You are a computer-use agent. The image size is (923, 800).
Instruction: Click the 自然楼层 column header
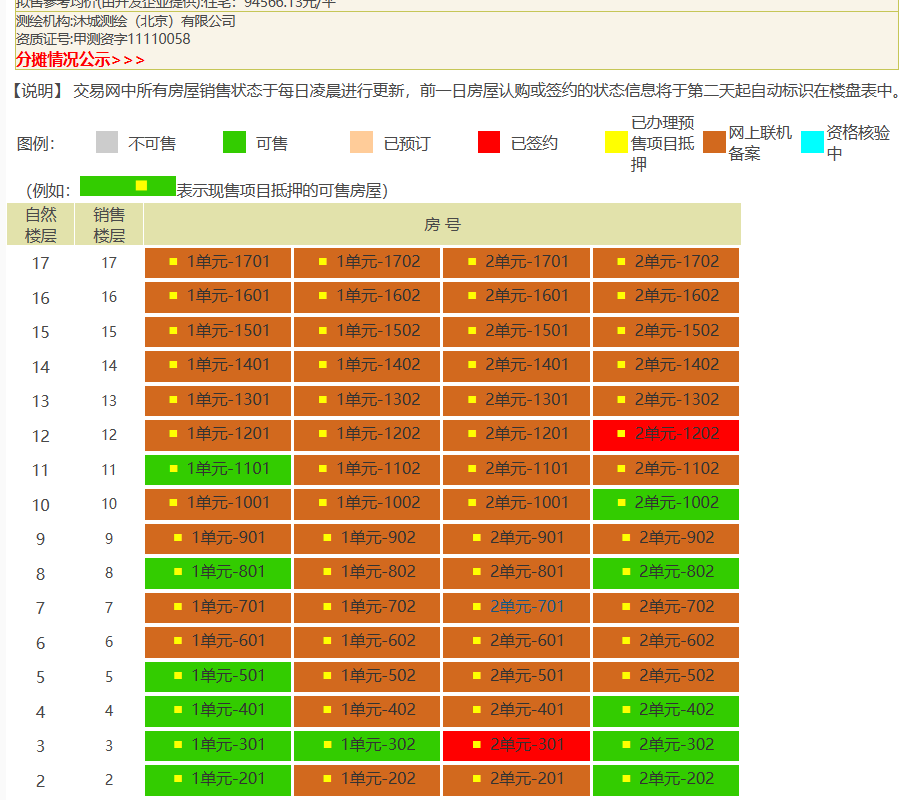pyautogui.click(x=41, y=224)
